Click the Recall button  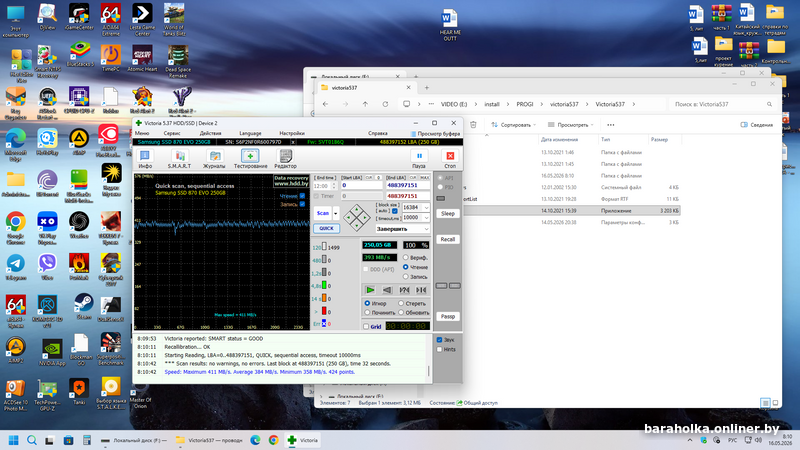tap(447, 239)
